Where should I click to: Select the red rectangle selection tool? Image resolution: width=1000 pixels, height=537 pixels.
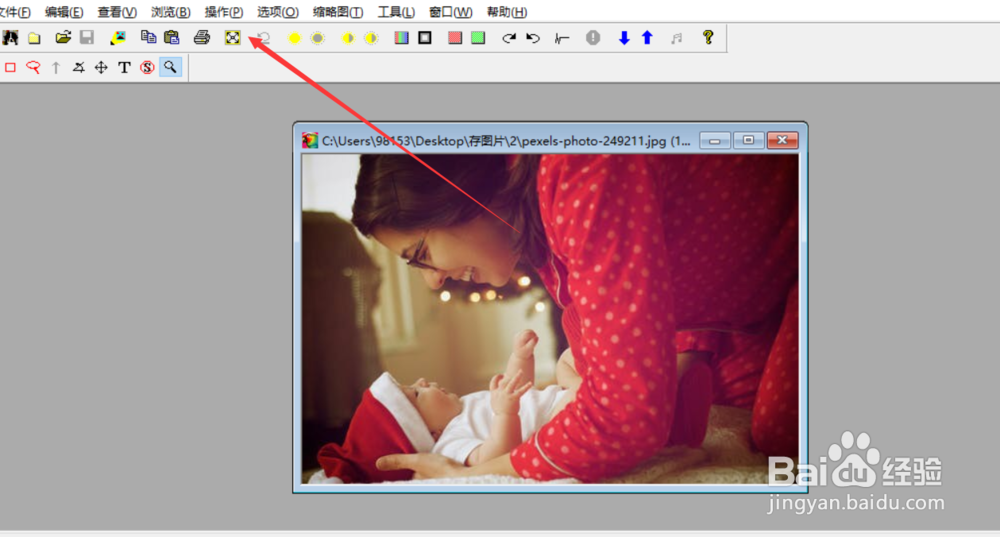(10, 67)
